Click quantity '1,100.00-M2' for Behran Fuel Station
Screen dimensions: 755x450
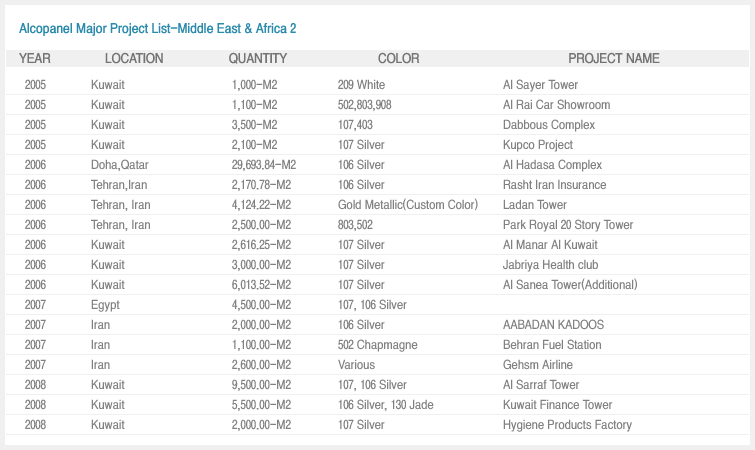click(x=261, y=345)
